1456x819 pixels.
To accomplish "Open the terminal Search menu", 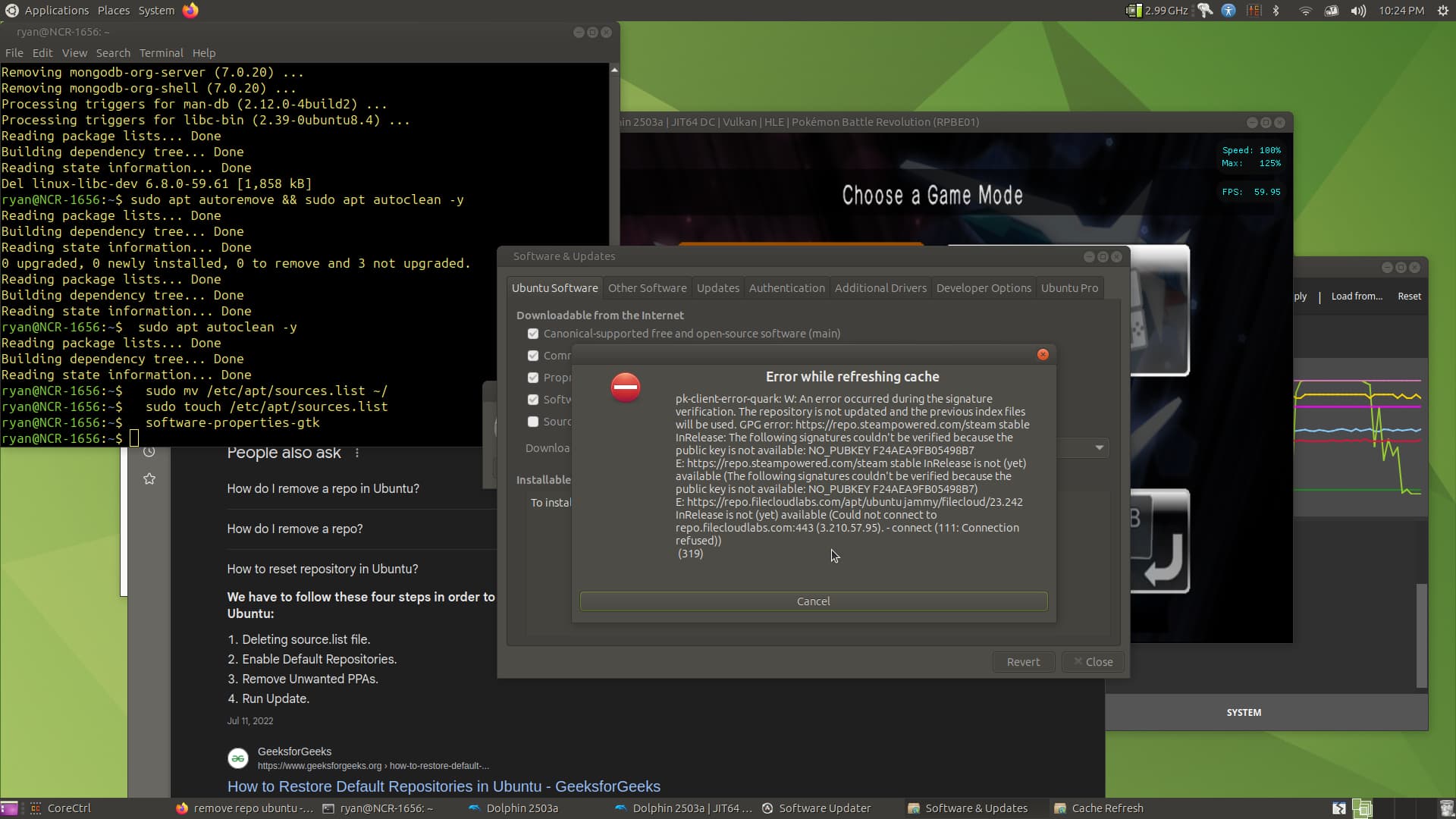I will [x=113, y=53].
